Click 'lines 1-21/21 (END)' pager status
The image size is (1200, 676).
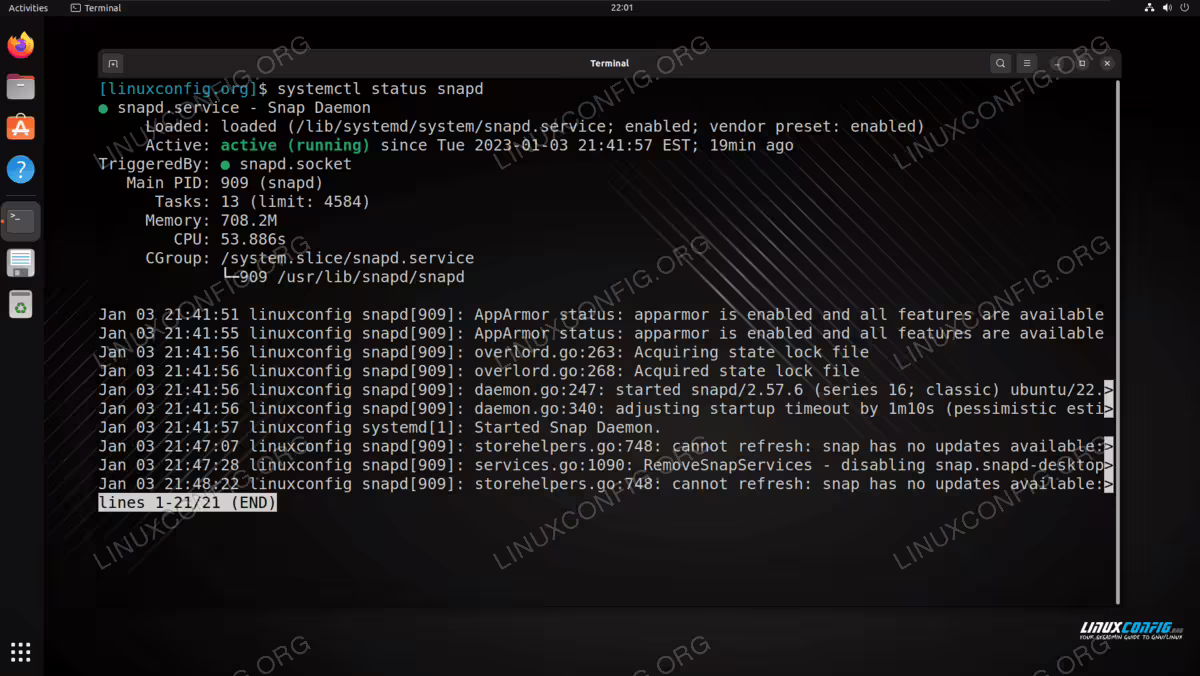(x=187, y=503)
